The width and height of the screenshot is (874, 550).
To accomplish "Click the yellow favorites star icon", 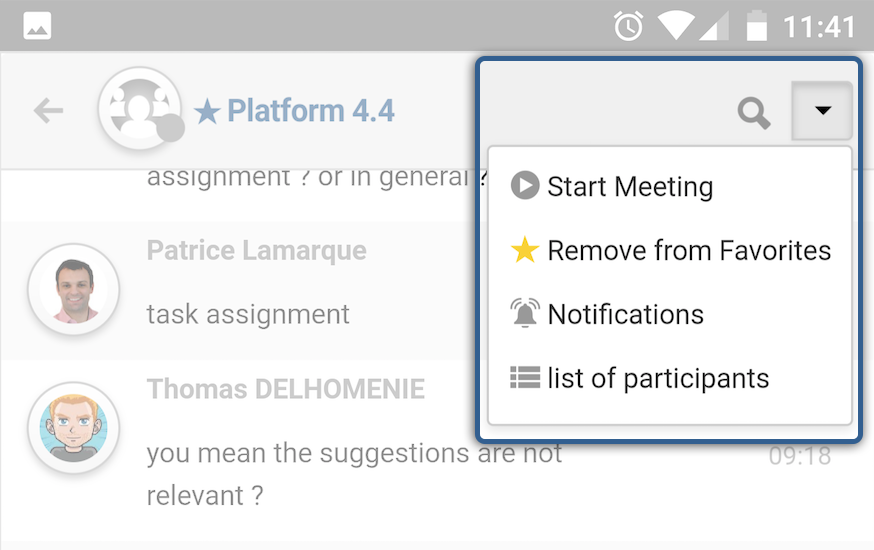I will pyautogui.click(x=525, y=249).
